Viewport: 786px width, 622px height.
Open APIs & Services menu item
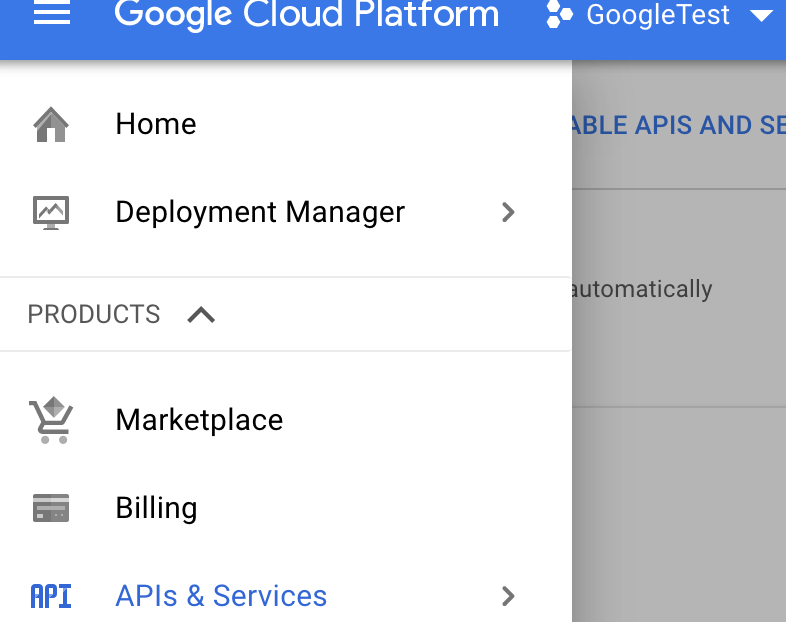[x=221, y=596]
